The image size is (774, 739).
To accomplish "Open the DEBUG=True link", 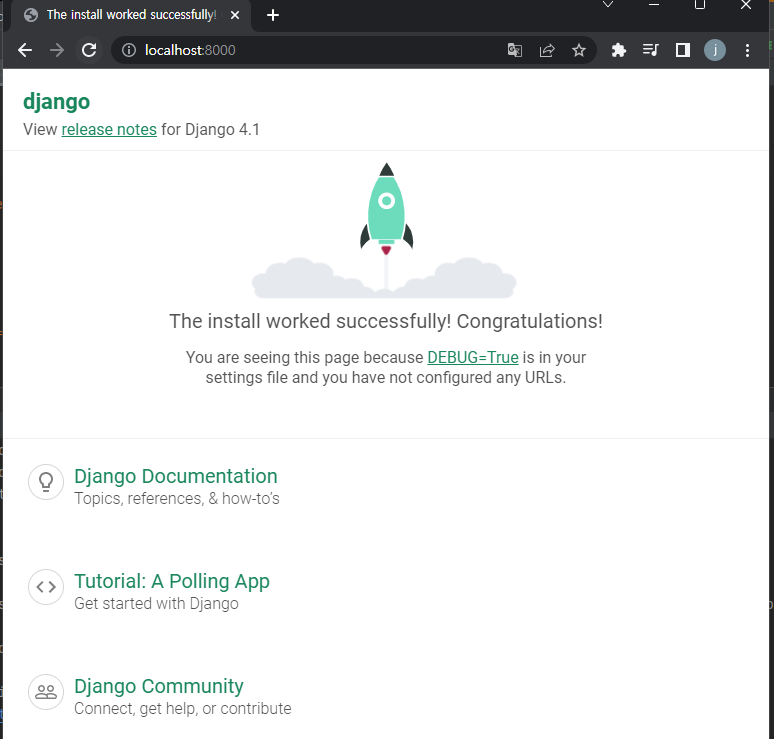I will point(473,357).
